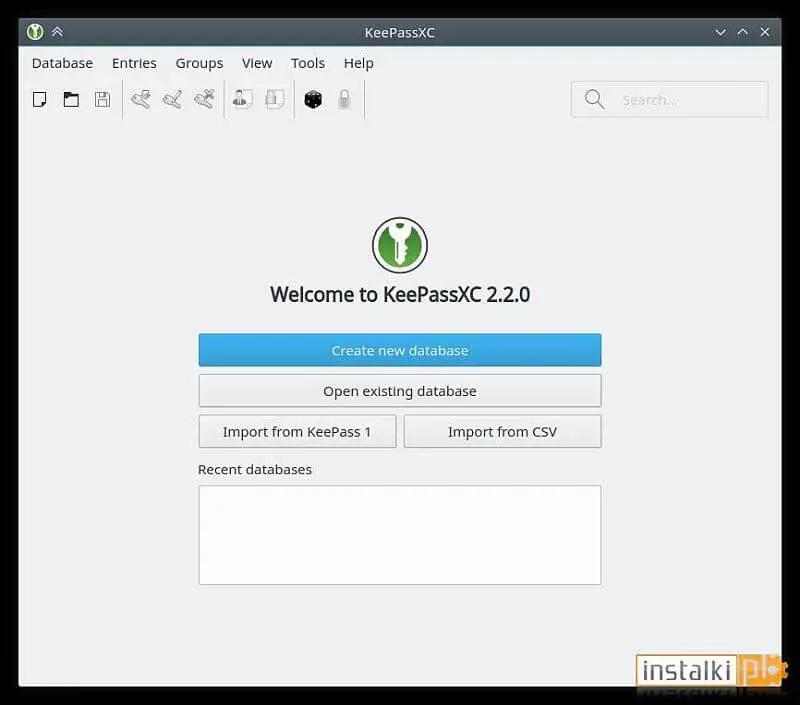The width and height of the screenshot is (800, 705).
Task: Click inside the Recent databases list
Action: (x=400, y=535)
